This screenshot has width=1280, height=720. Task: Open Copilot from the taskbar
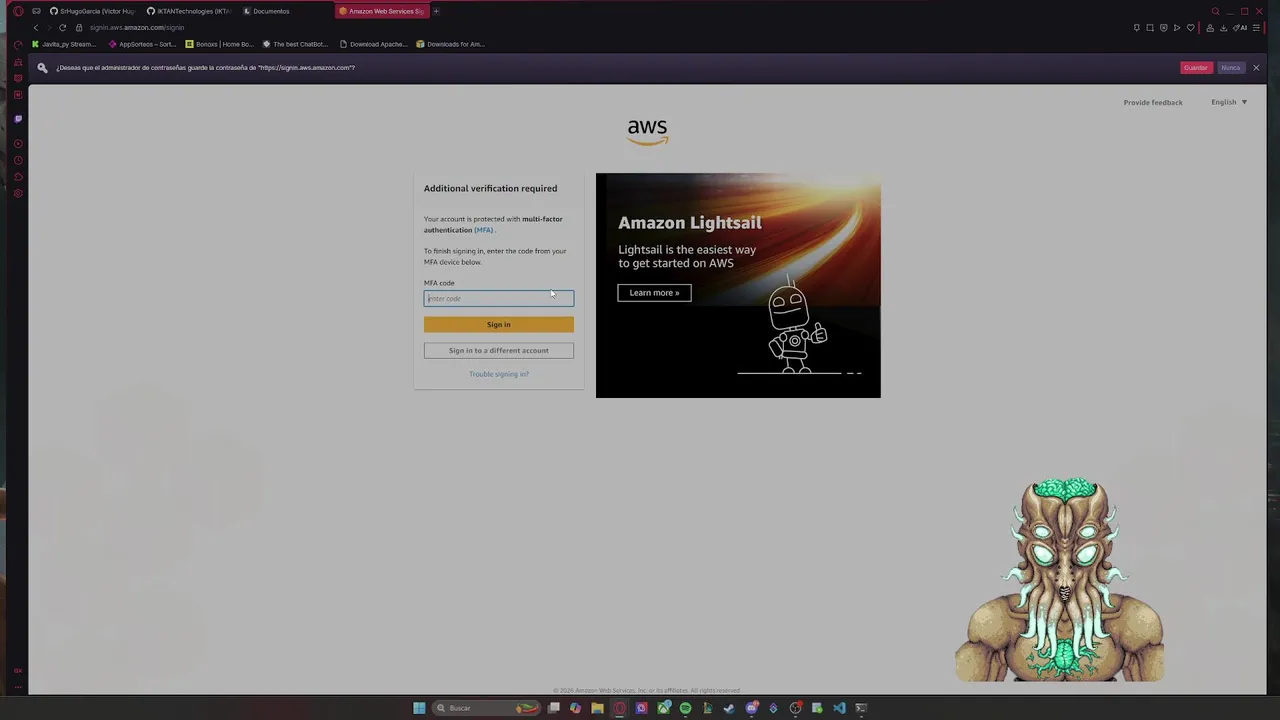(x=575, y=708)
